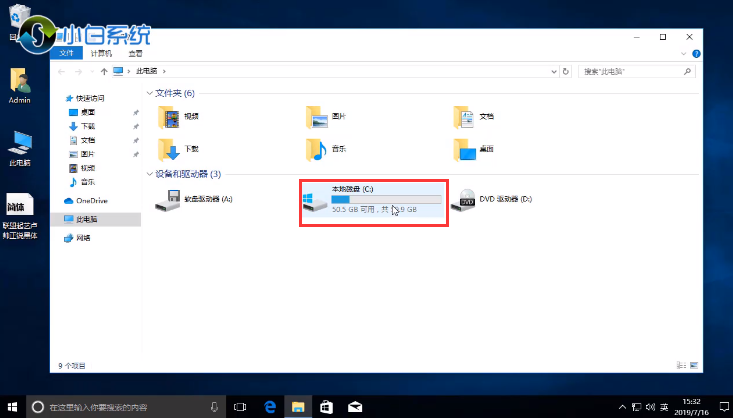The image size is (733, 418).
Task: Open the 计算机 ribbon tab
Action: point(101,53)
